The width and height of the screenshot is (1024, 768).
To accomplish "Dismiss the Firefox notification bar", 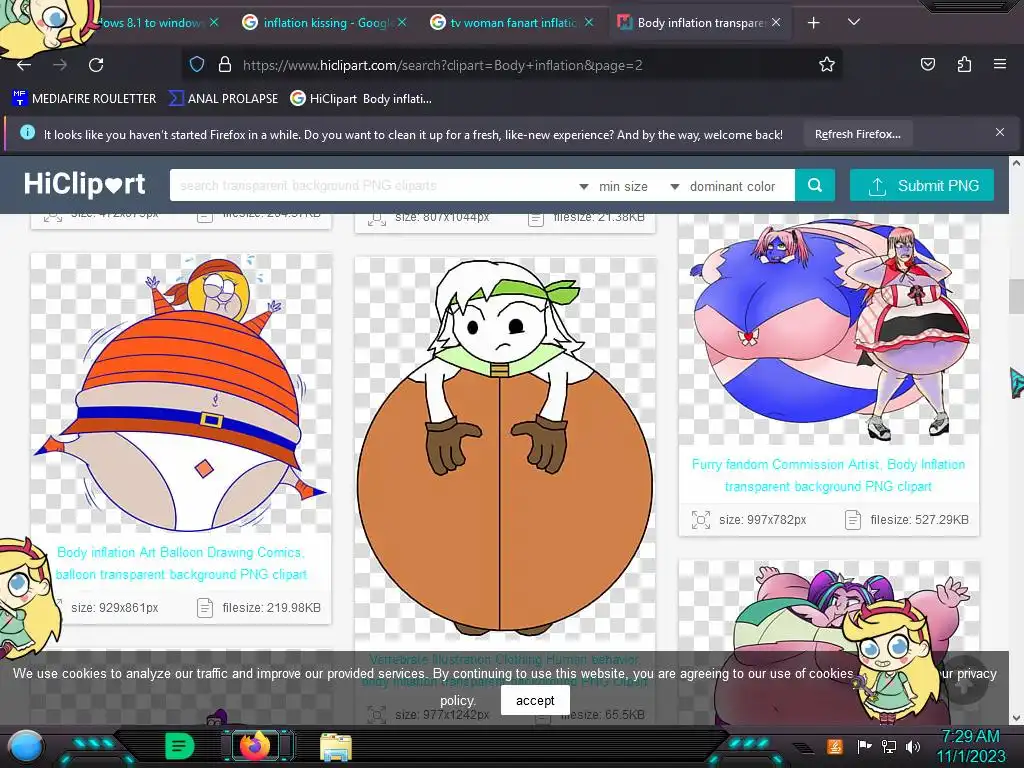I will (1000, 133).
